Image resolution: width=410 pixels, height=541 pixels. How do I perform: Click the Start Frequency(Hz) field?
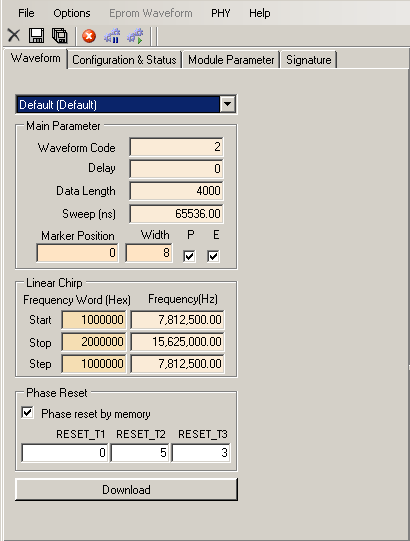tap(177, 320)
